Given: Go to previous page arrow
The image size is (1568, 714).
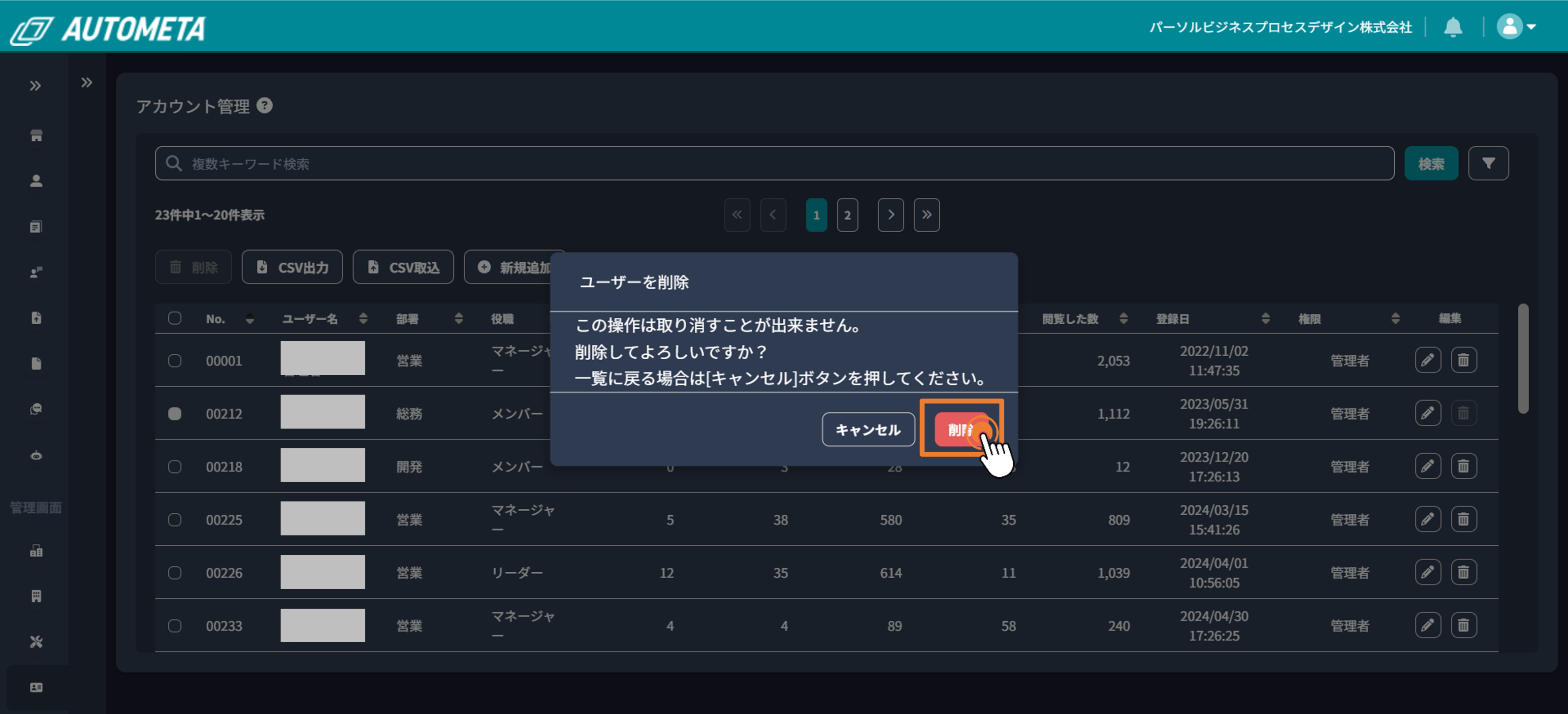Looking at the screenshot, I should point(772,215).
